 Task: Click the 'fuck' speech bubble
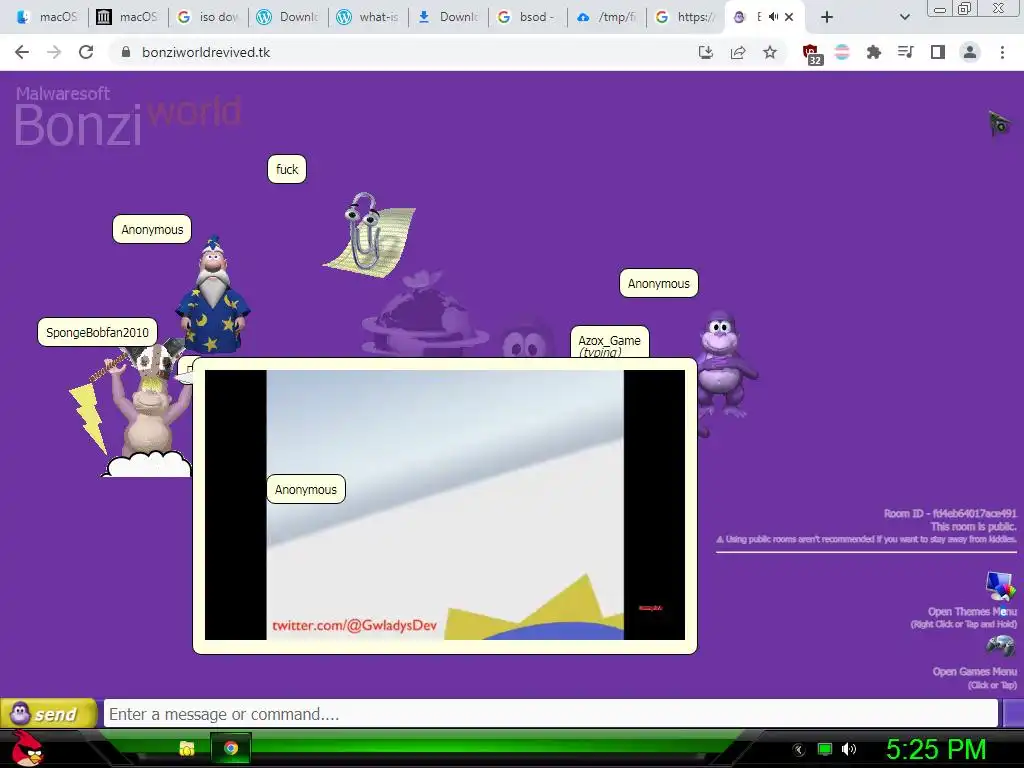coord(287,170)
